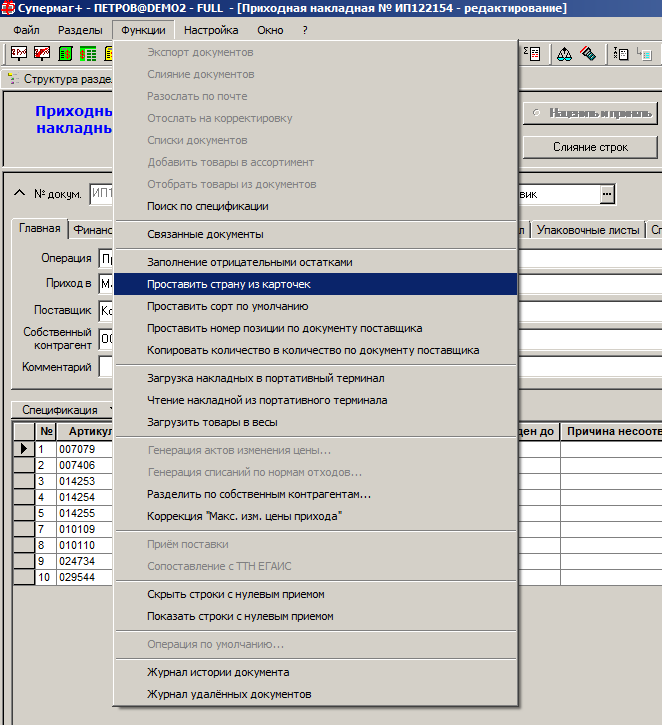Open the ? help menu
Screen dimensions: 662x725
(305, 30)
